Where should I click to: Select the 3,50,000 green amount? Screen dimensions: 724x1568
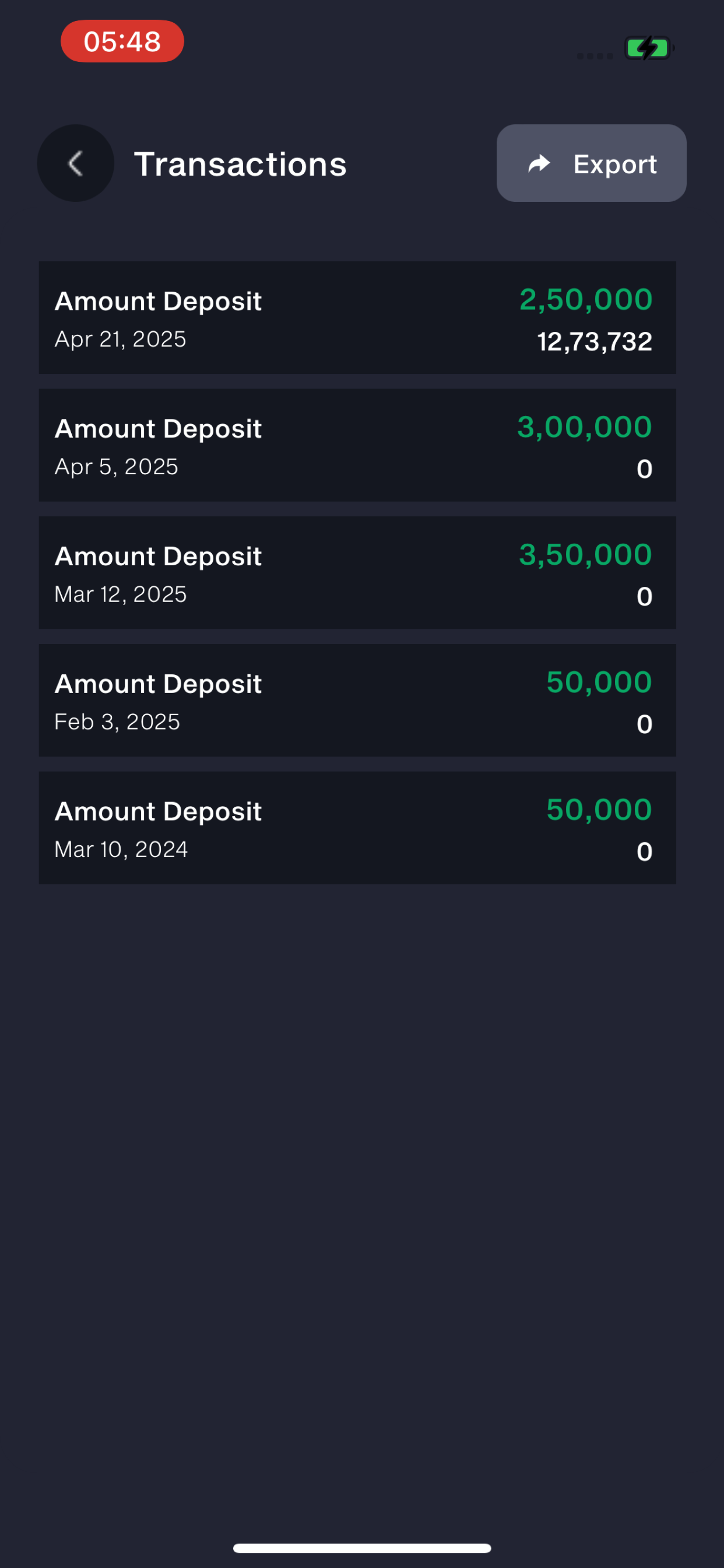pyautogui.click(x=586, y=555)
